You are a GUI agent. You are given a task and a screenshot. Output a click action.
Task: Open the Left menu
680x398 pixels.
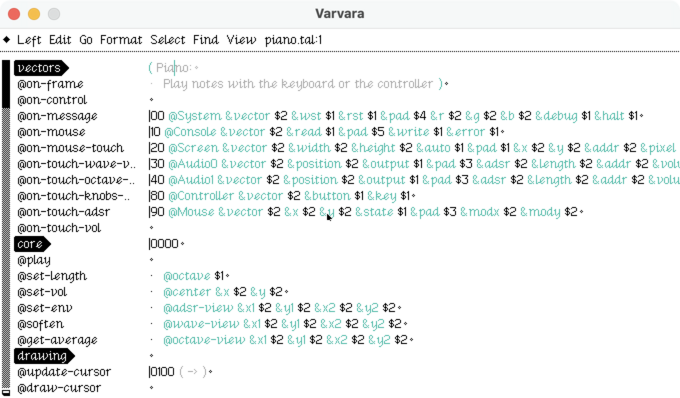tap(29, 40)
